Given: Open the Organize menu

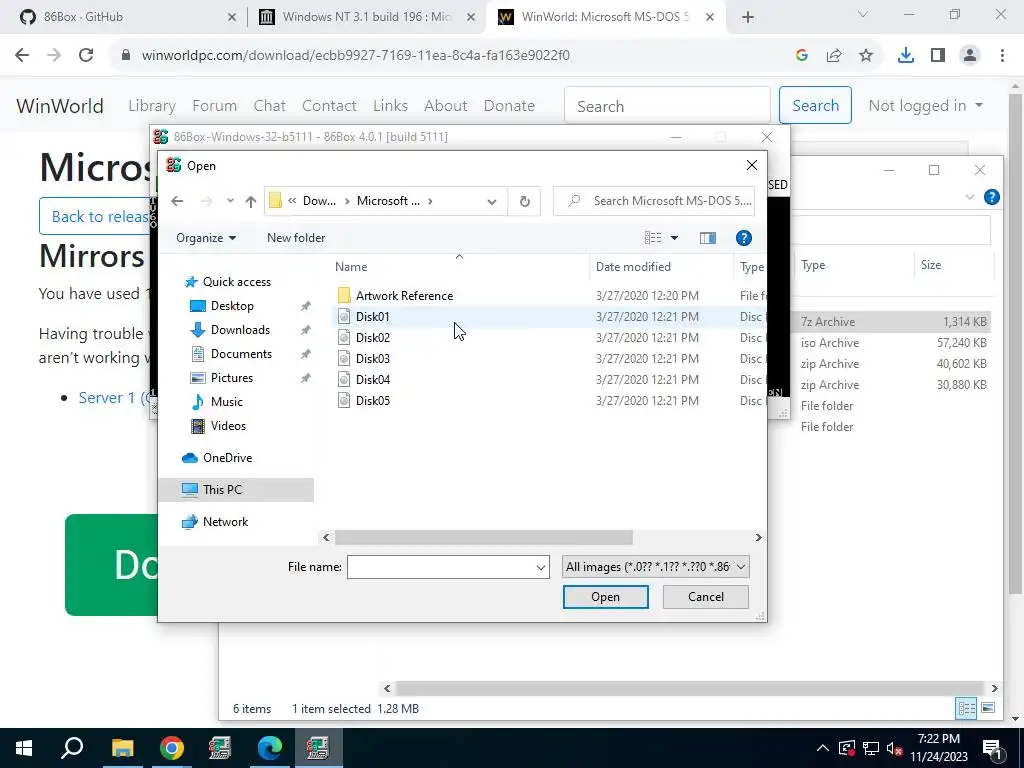Looking at the screenshot, I should tap(206, 238).
